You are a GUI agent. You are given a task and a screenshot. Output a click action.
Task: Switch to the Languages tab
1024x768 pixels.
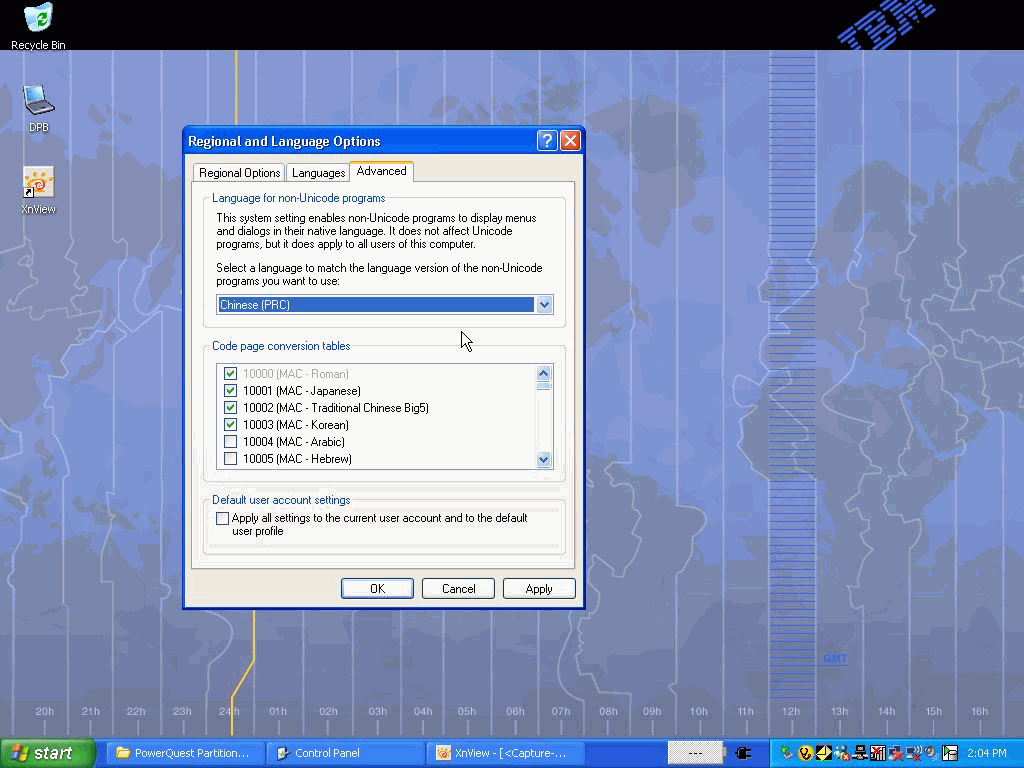tap(318, 173)
